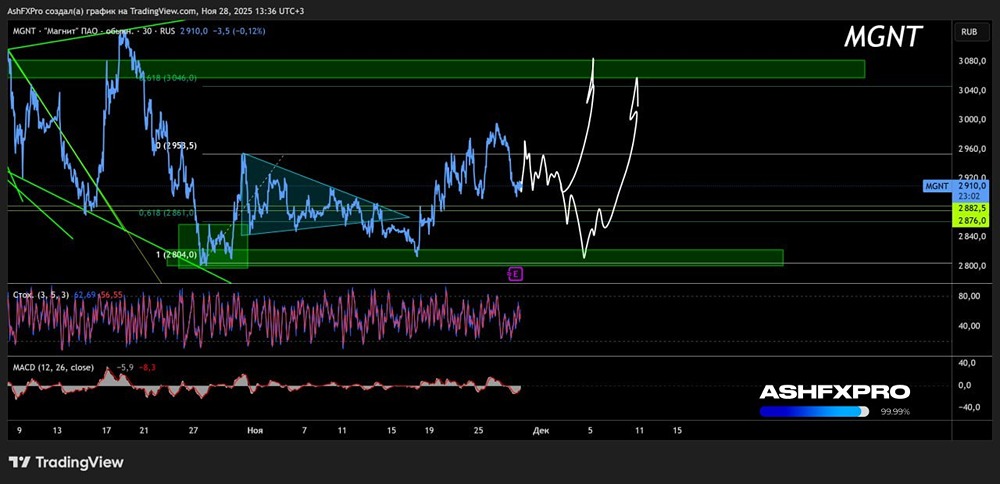
Task: Click the 2 840,0 price scale label
Action: pos(974,237)
